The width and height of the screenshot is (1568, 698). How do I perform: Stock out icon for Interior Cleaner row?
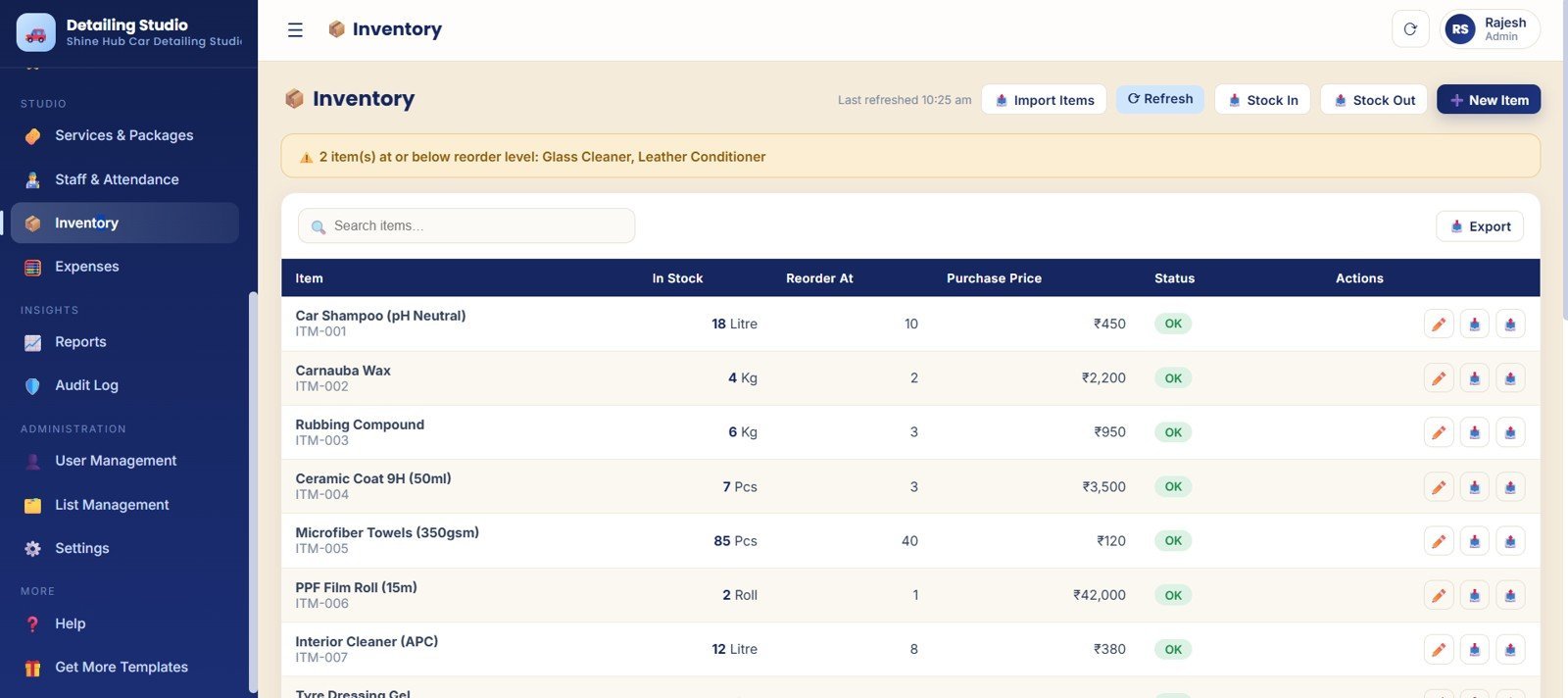(1510, 649)
